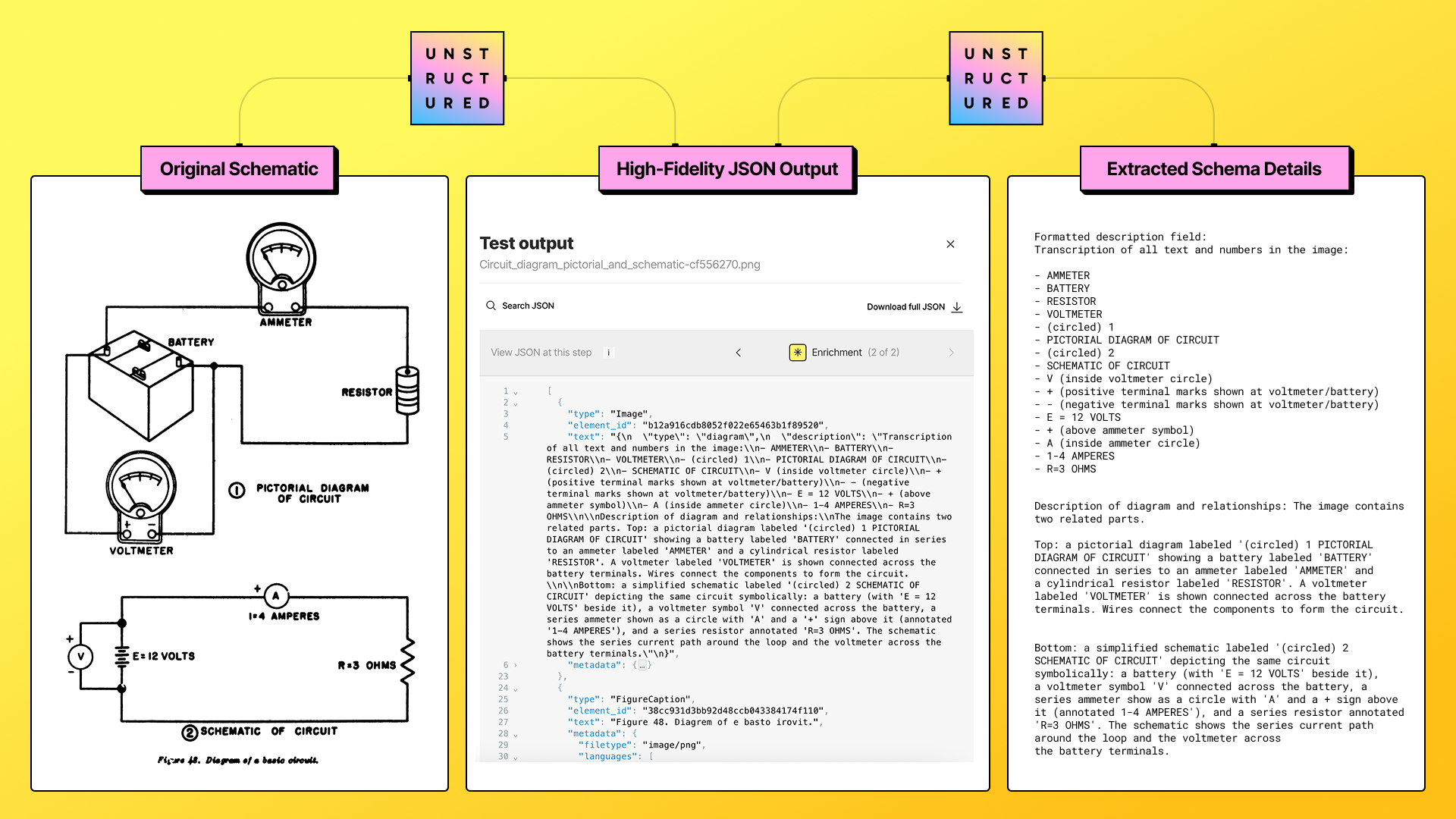This screenshot has height=819, width=1456.
Task: Click the Extracted Schema Details label
Action: (x=1213, y=169)
